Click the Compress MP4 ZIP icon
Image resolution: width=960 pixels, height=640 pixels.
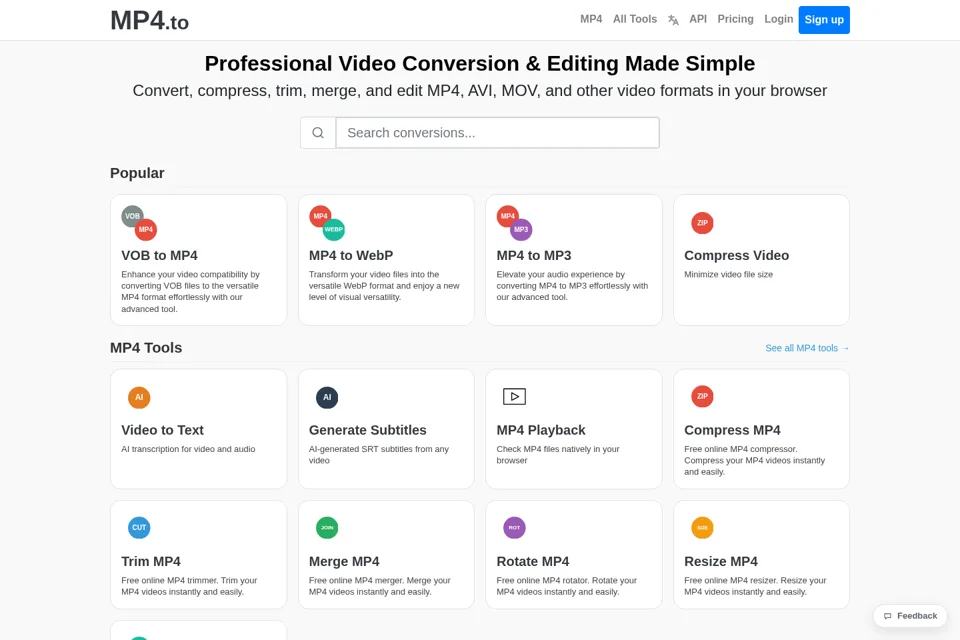pyautogui.click(x=702, y=396)
